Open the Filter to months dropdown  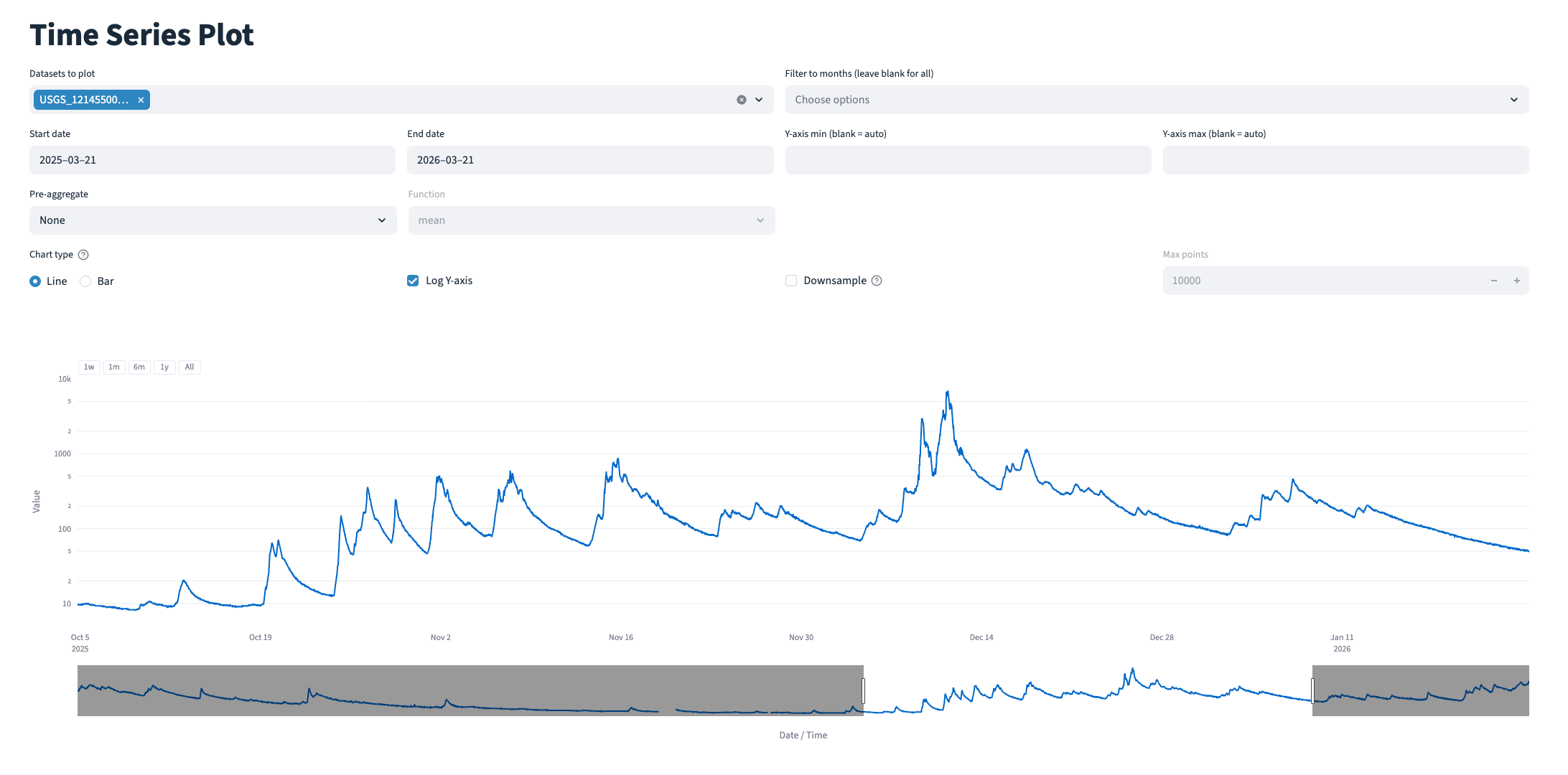pyautogui.click(x=1156, y=100)
